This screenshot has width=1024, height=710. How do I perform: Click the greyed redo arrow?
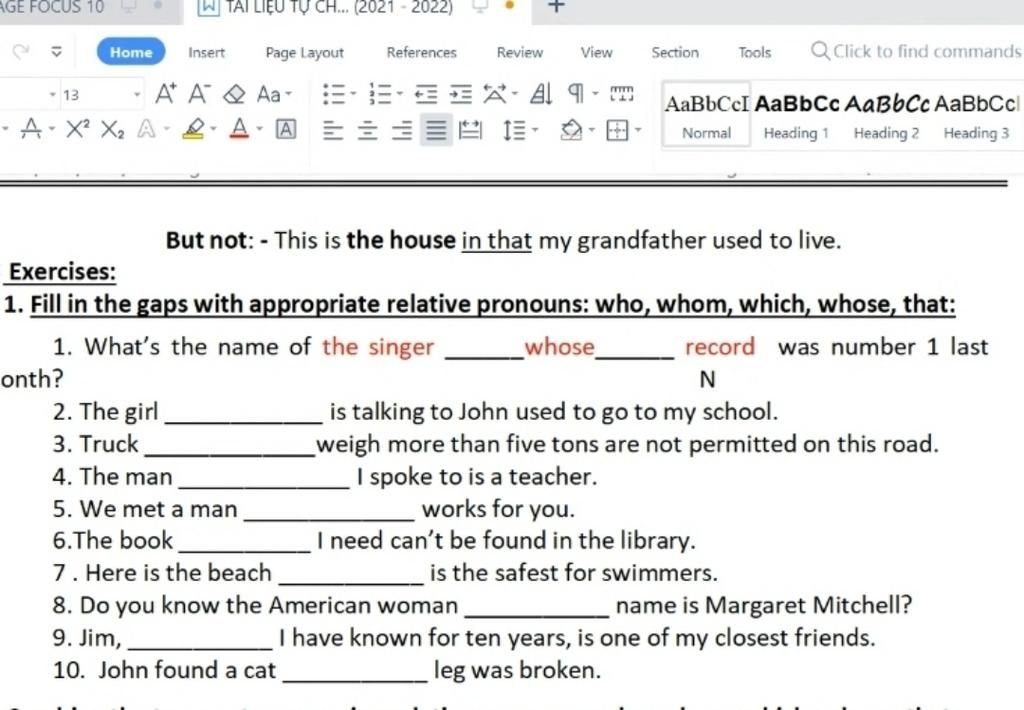coord(21,52)
